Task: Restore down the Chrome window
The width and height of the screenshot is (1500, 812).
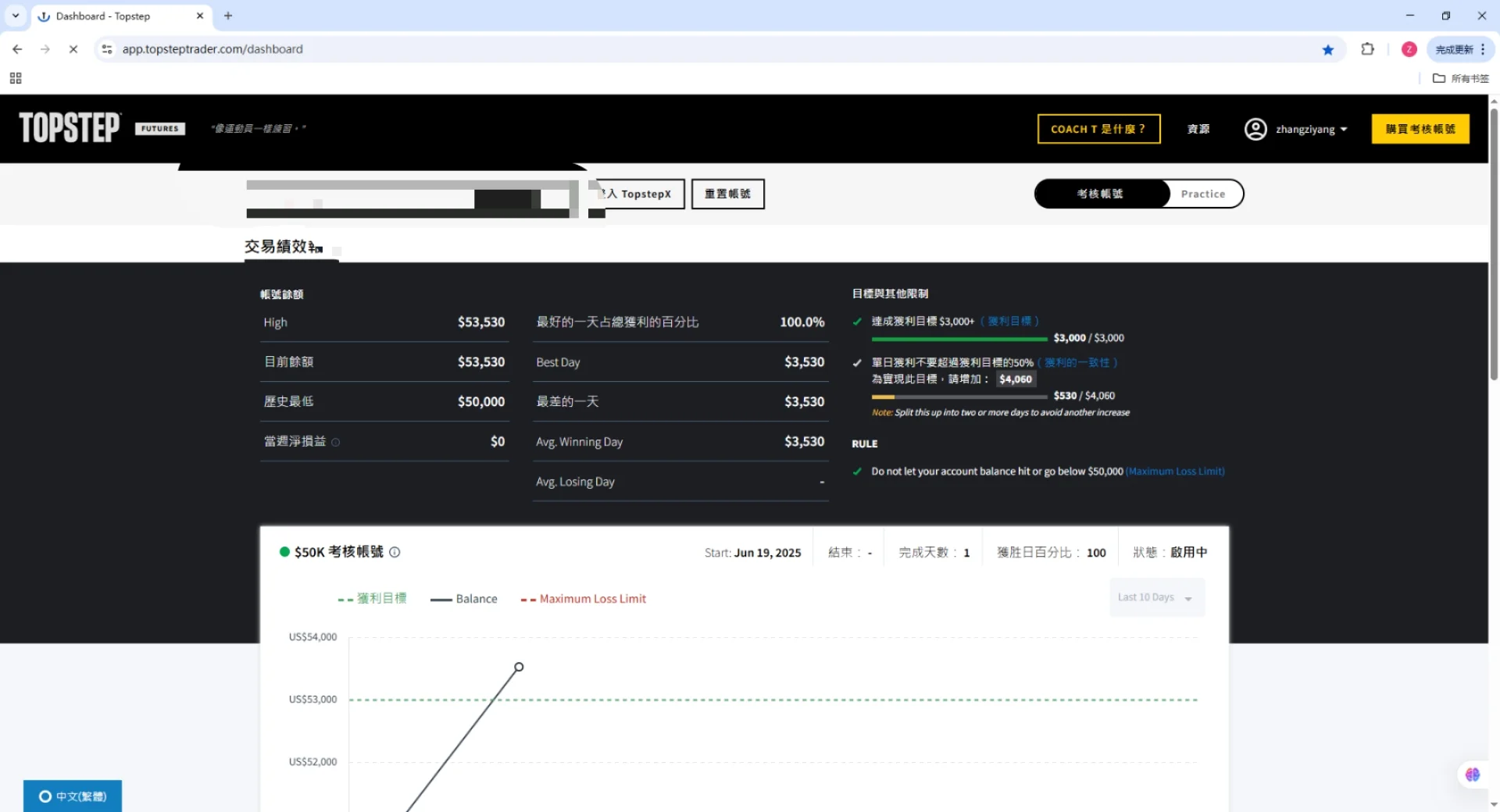Action: (x=1446, y=16)
